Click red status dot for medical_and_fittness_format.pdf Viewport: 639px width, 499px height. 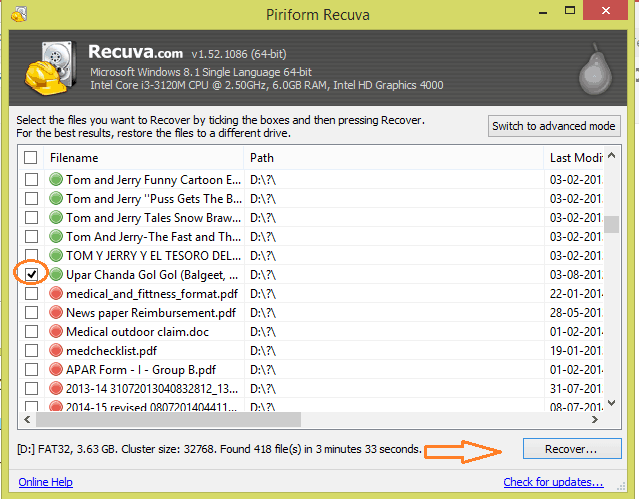(56, 293)
